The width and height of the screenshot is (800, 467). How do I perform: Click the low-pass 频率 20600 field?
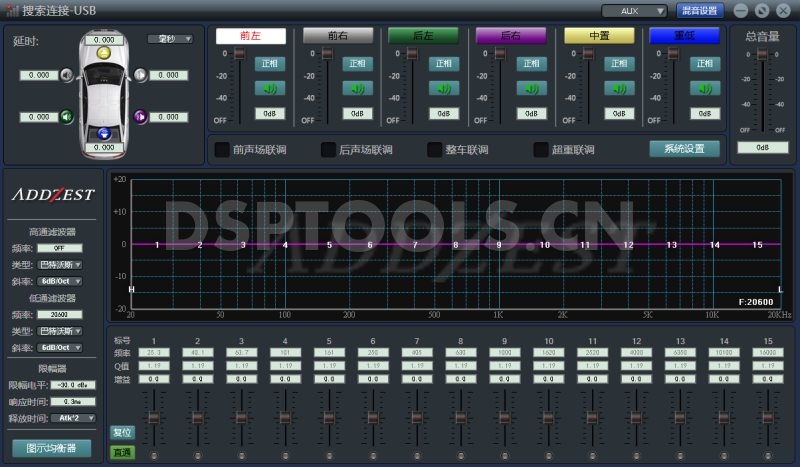60,314
